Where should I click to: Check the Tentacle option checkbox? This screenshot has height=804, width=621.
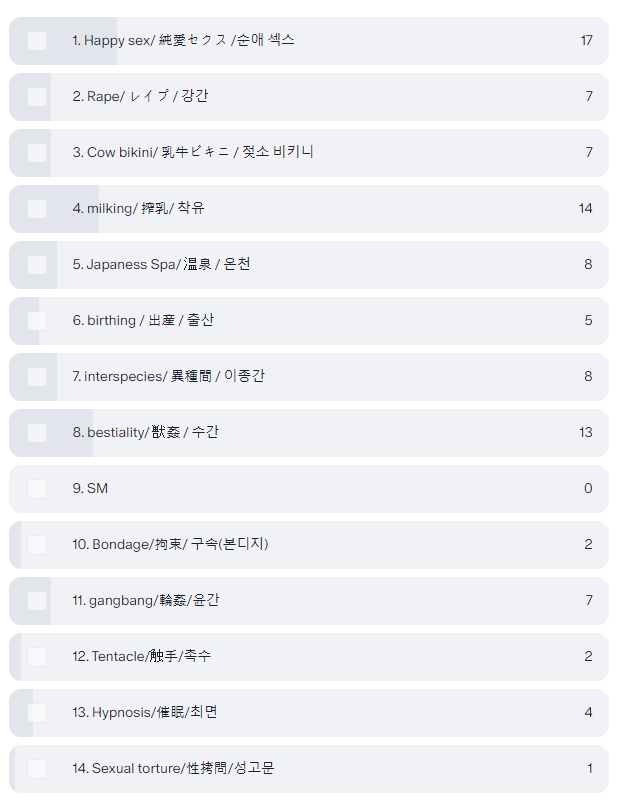click(37, 657)
